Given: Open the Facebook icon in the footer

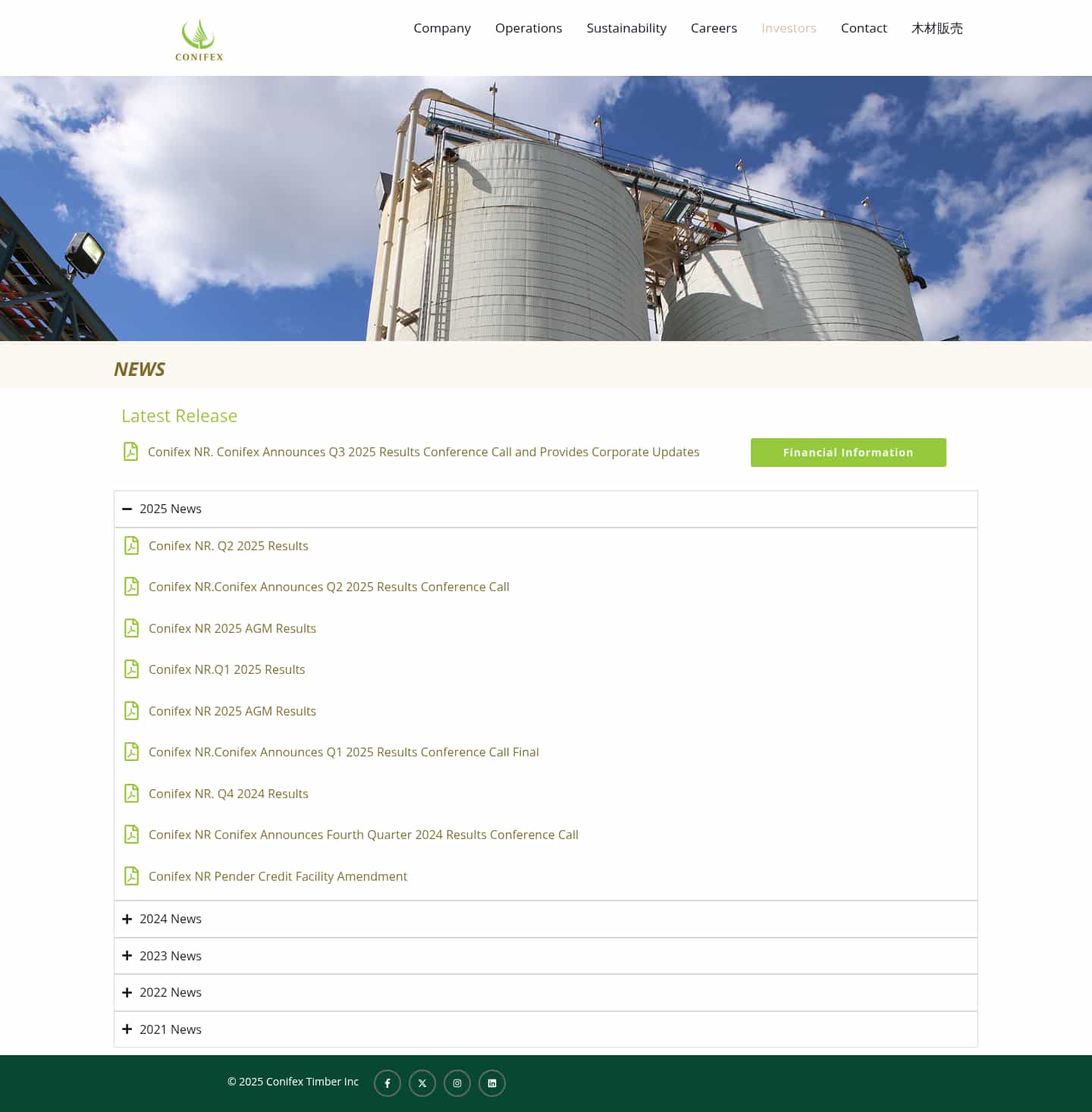Looking at the screenshot, I should (x=388, y=1083).
